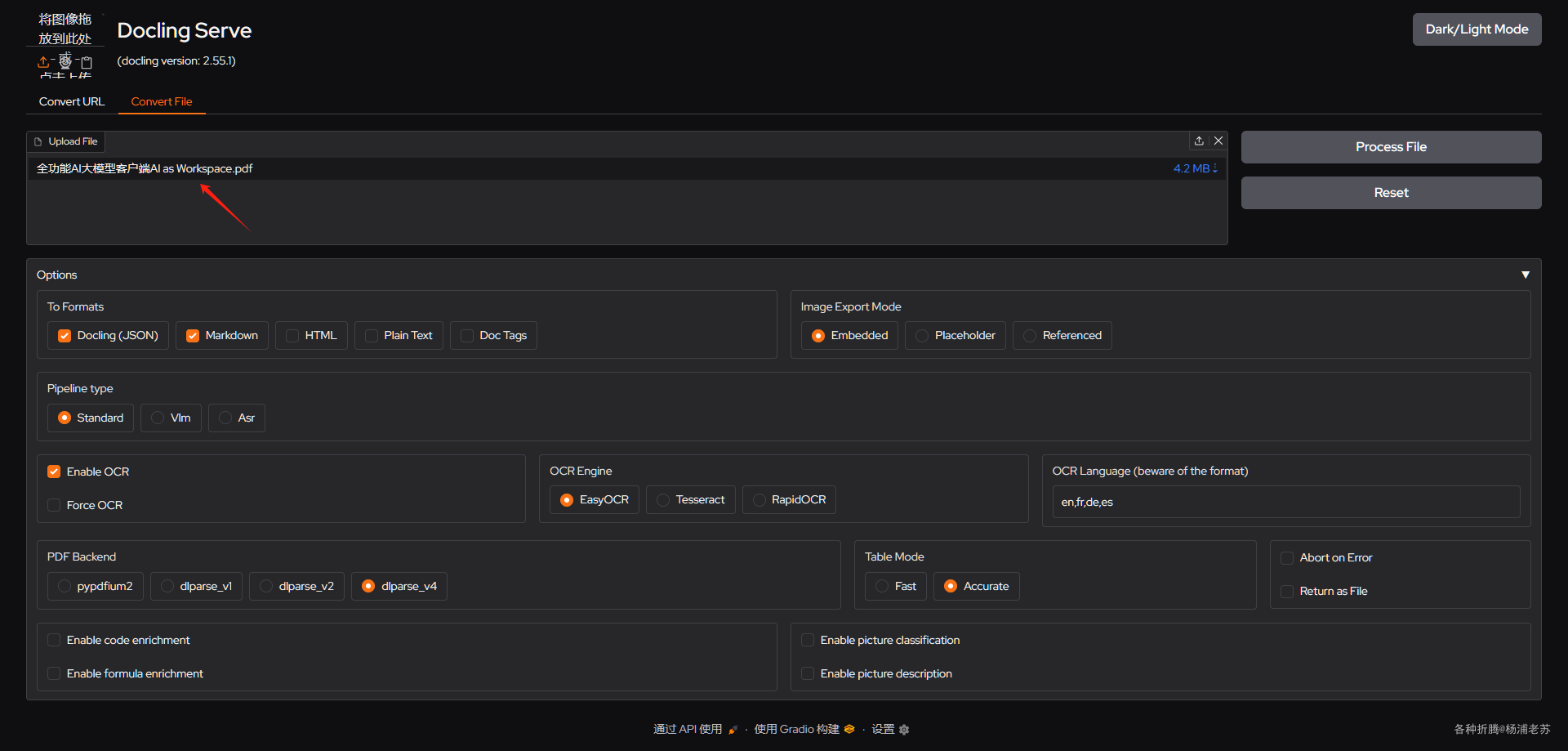Click the OCR Language input field
The image size is (1568, 751).
point(1286,502)
